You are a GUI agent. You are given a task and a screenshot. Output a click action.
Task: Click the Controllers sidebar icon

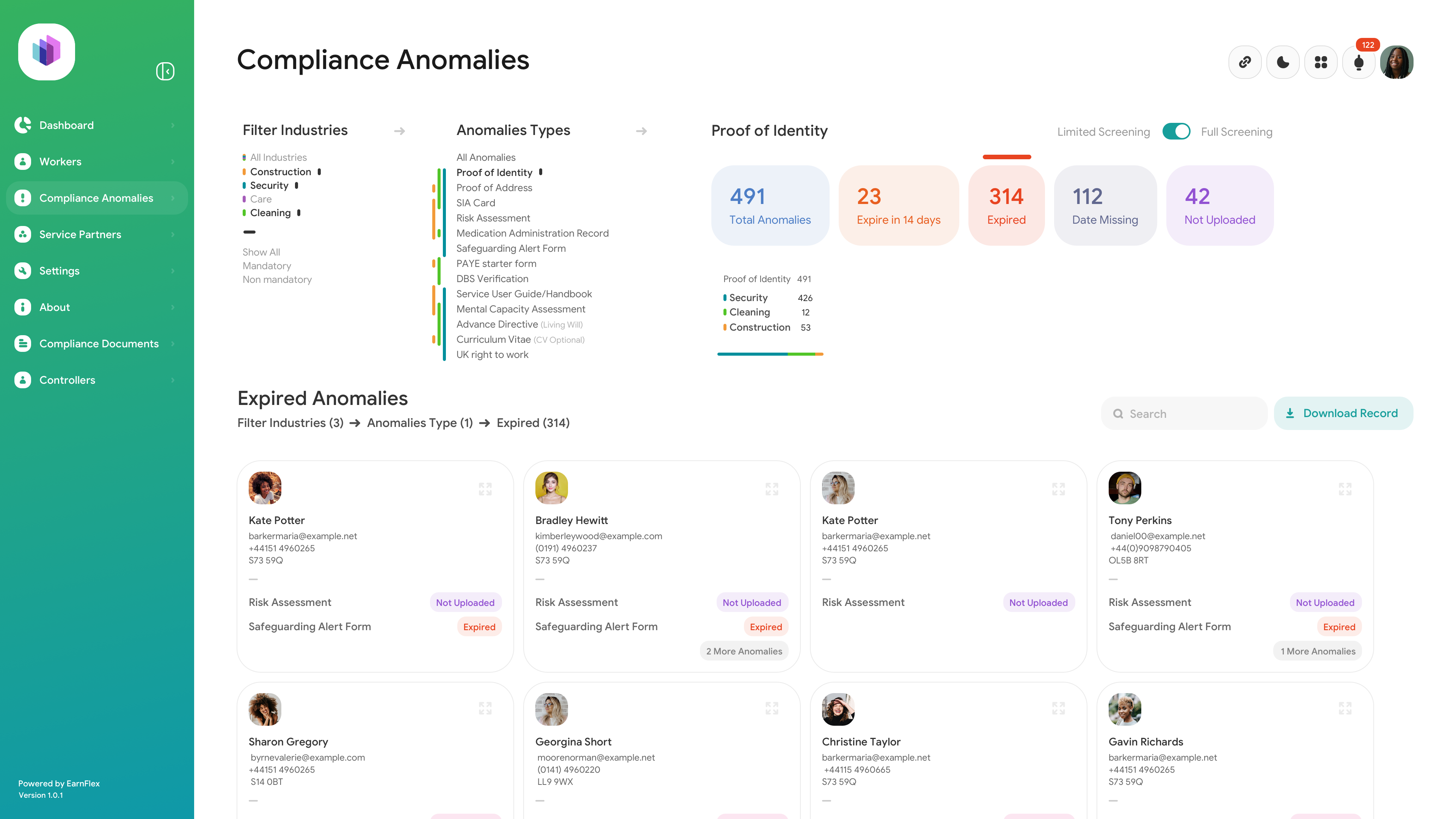23,380
